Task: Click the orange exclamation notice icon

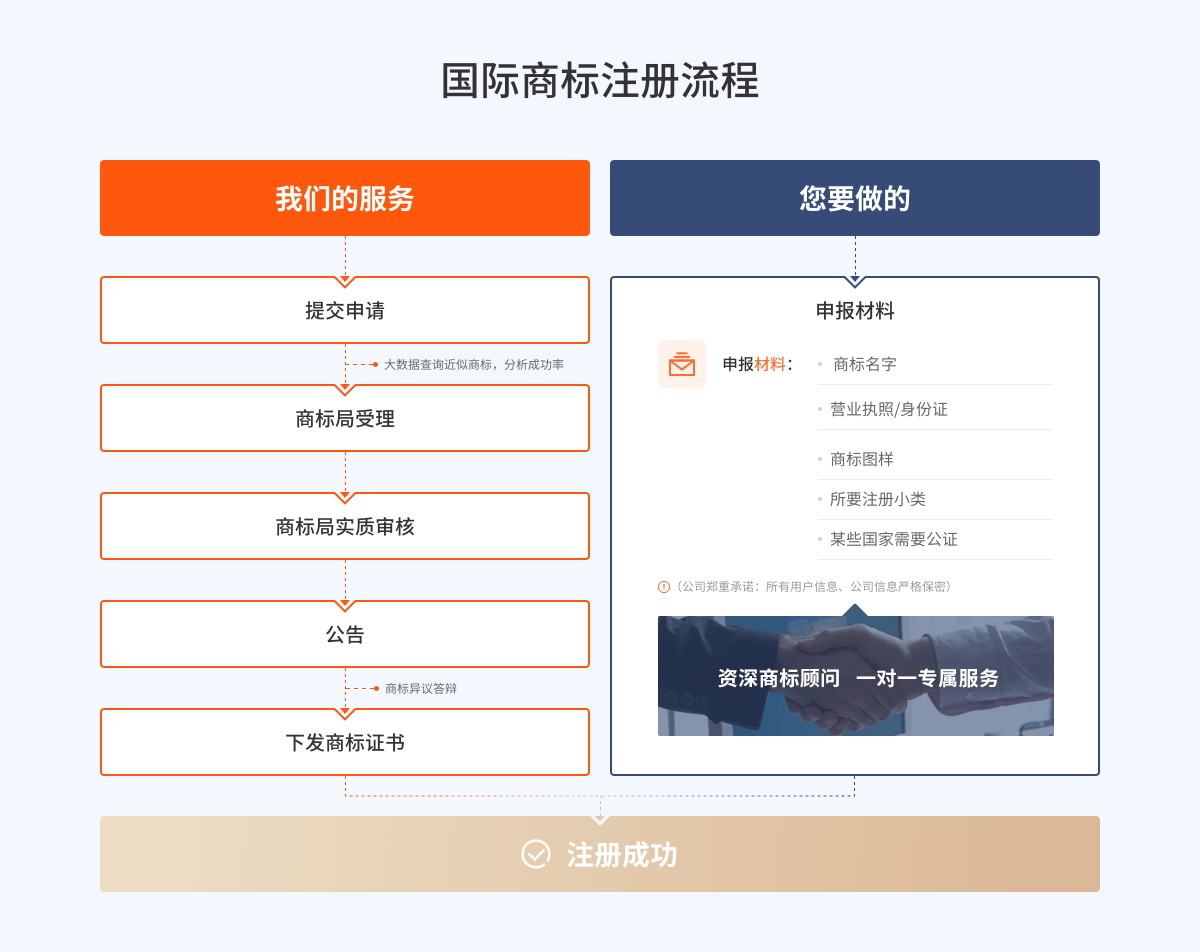Action: tap(663, 587)
